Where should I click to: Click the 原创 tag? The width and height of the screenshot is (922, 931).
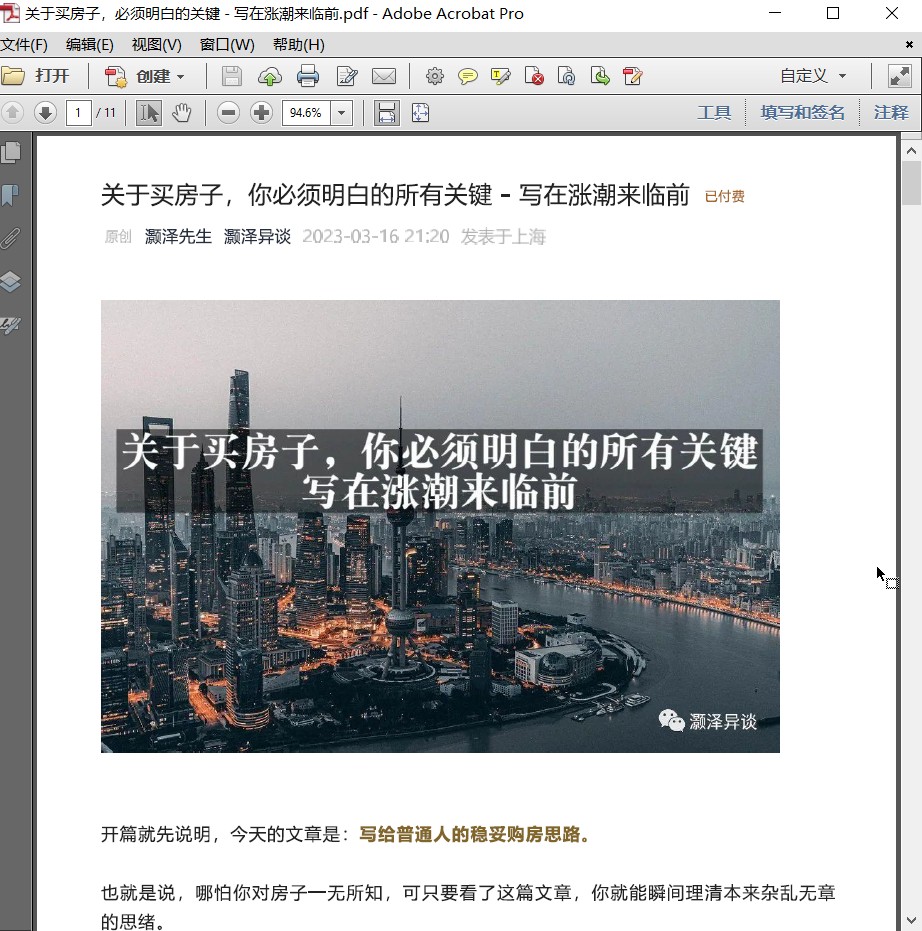click(118, 236)
